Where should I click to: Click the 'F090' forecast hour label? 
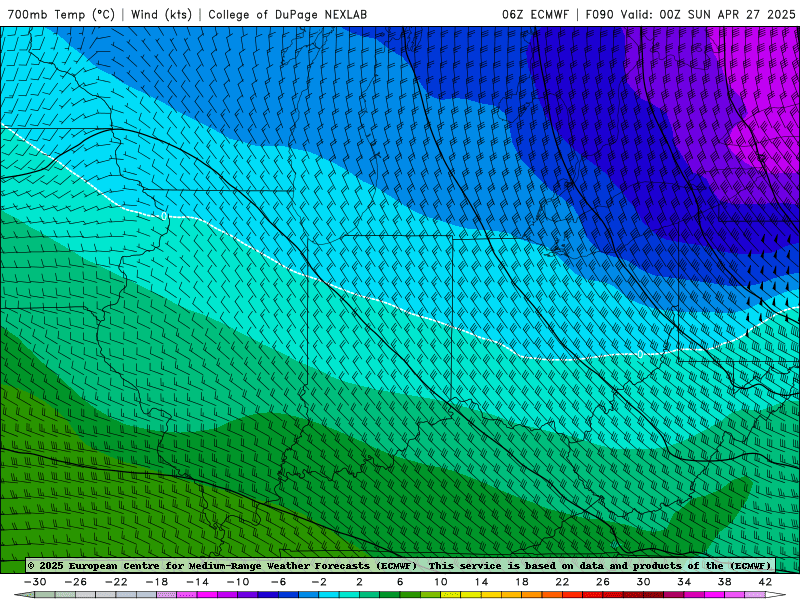[x=599, y=14]
